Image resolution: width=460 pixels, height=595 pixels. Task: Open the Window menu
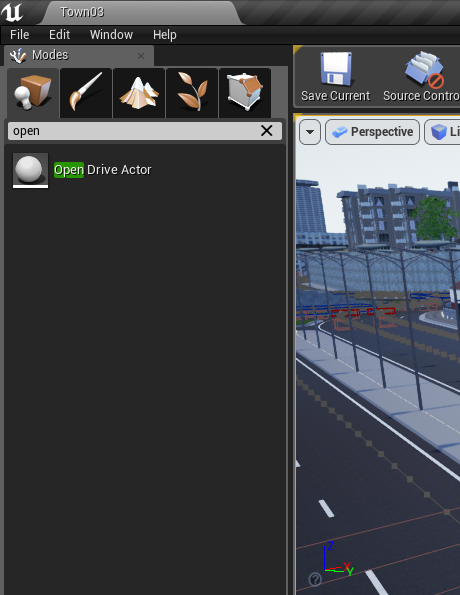[111, 35]
